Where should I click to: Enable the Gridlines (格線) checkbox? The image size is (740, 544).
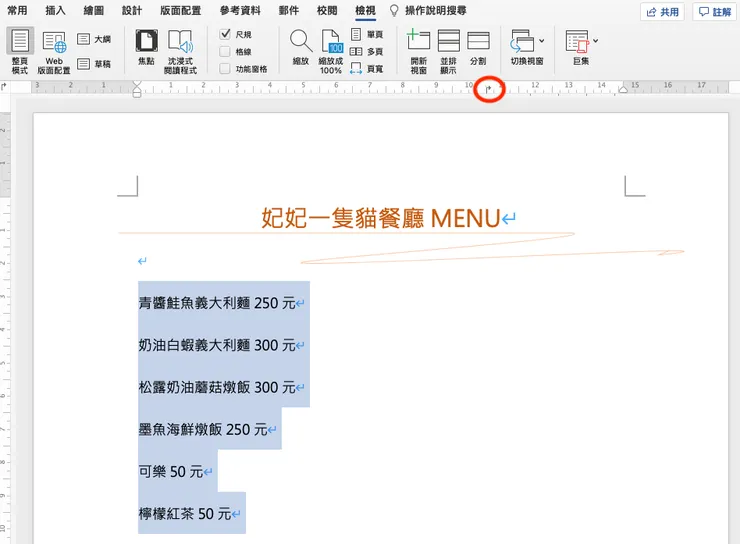click(225, 51)
